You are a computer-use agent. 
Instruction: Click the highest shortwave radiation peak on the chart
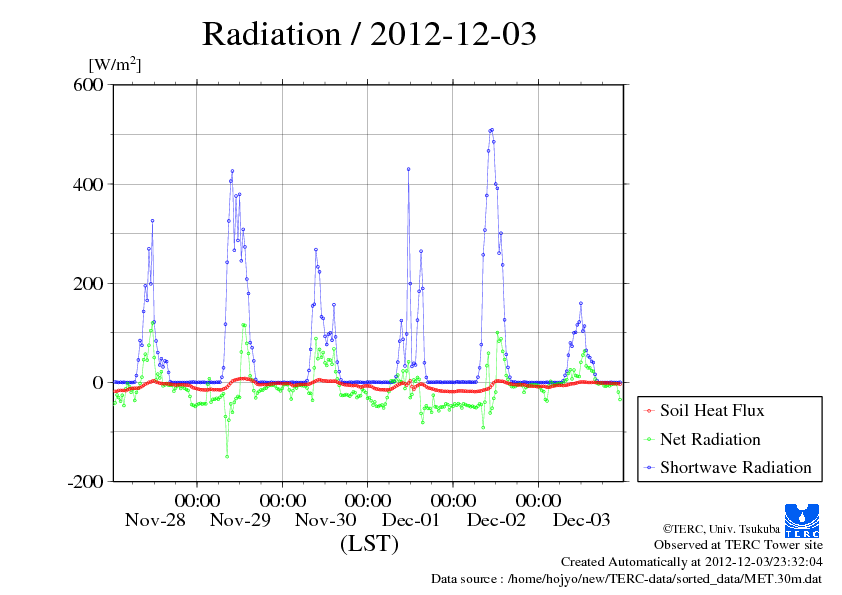tap(491, 129)
